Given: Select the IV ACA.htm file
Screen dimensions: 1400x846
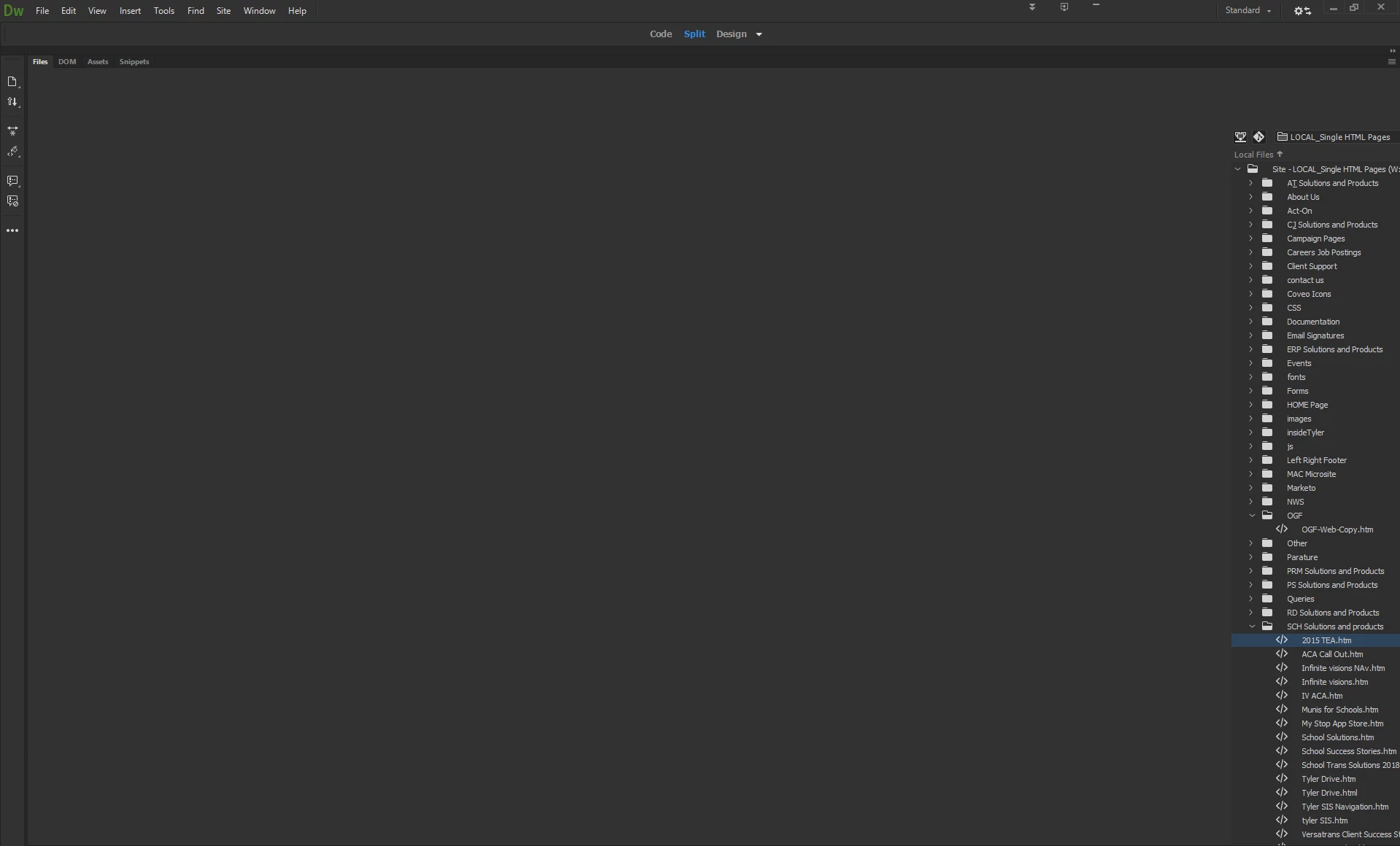Looking at the screenshot, I should (x=1321, y=696).
